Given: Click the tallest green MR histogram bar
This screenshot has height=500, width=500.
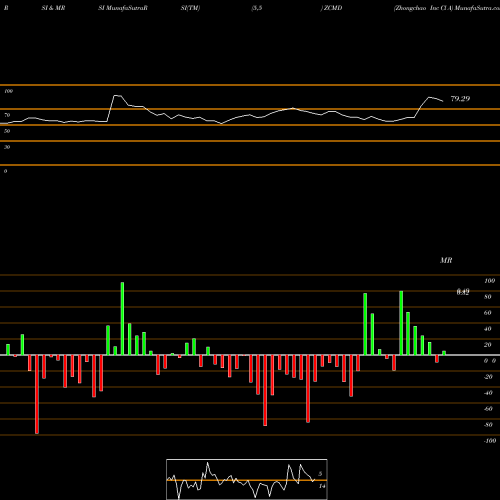Looking at the screenshot, I should coord(122,318).
